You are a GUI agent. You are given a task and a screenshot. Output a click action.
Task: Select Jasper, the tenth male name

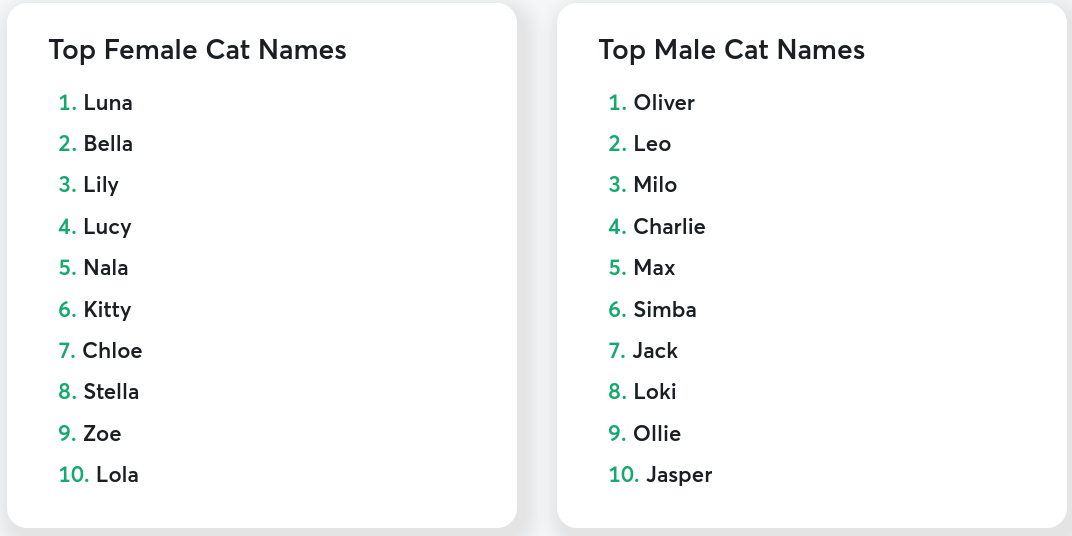point(679,475)
